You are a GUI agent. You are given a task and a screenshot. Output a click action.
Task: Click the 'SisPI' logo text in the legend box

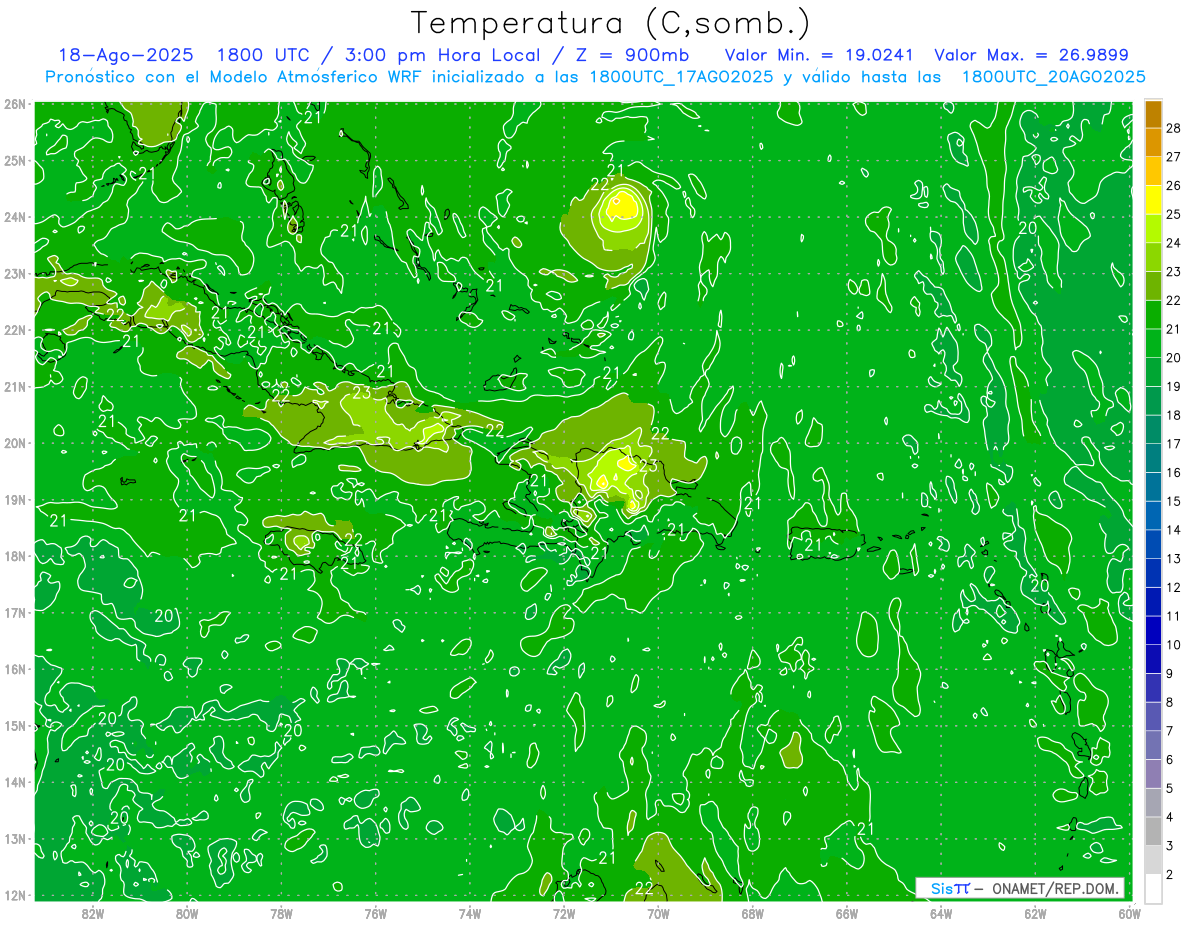[950, 888]
